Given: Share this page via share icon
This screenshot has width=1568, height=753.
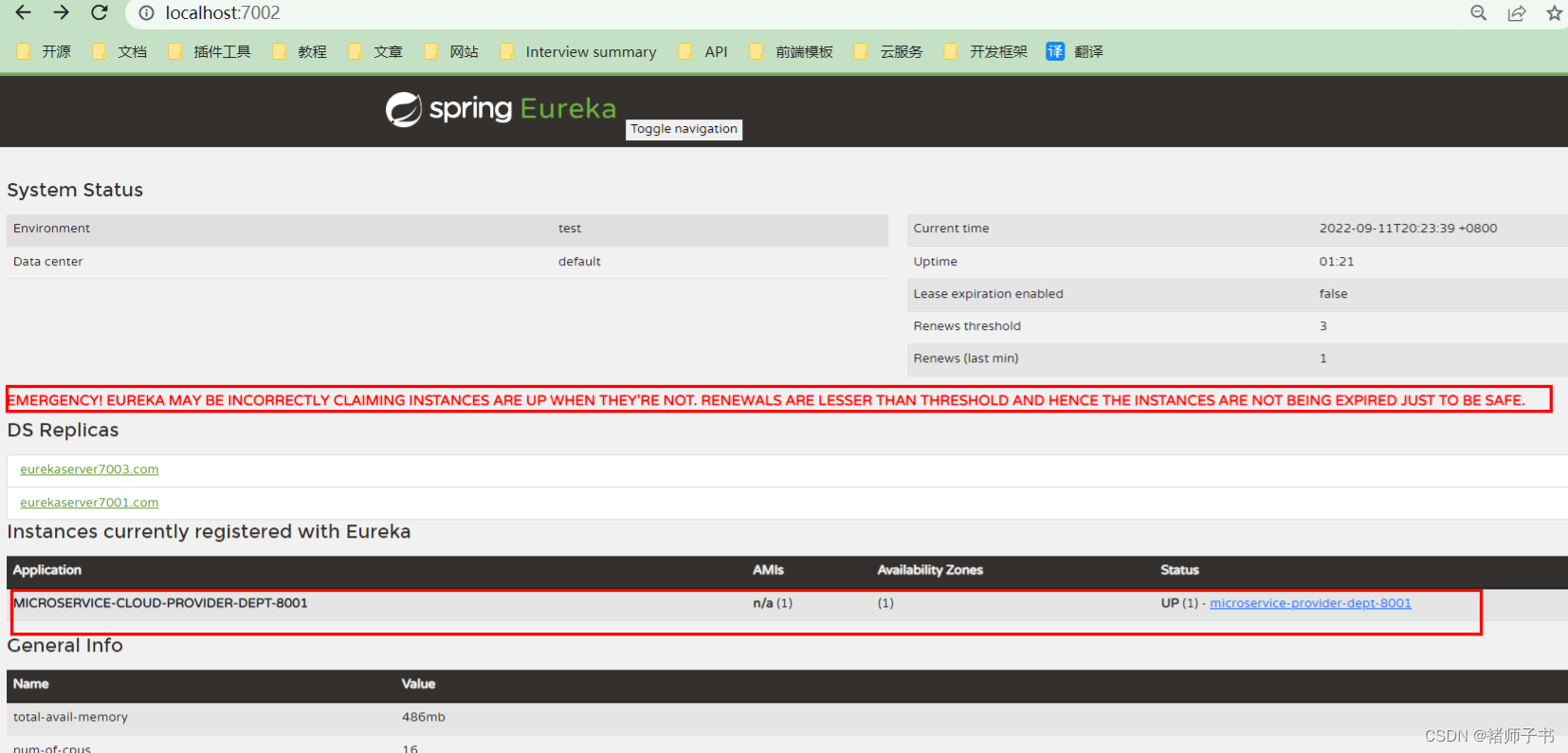Looking at the screenshot, I should tap(1517, 13).
